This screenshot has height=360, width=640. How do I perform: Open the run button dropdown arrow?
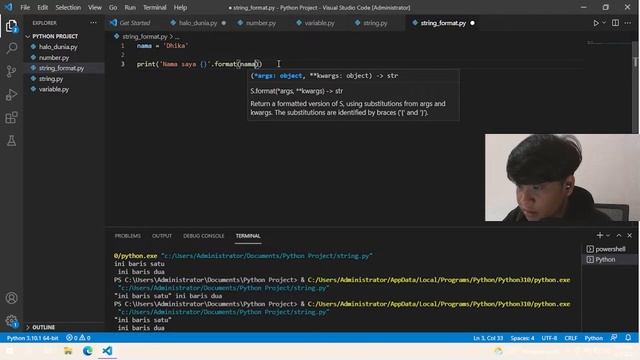[604, 23]
